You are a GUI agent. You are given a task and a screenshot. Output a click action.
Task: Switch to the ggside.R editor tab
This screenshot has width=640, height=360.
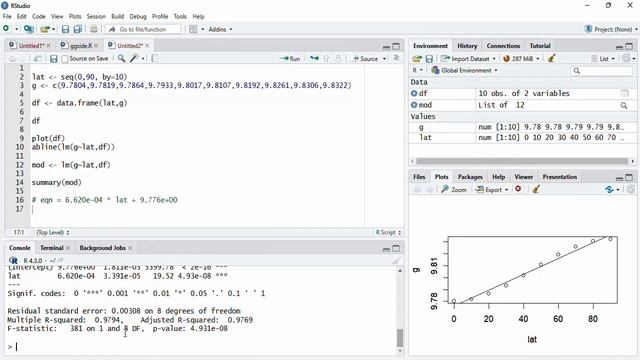click(x=80, y=46)
